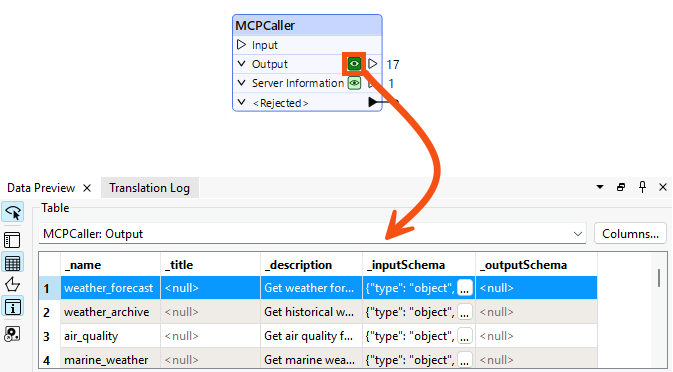Select row number 2 header
Image resolution: width=673 pixels, height=372 pixels.
[x=50, y=312]
